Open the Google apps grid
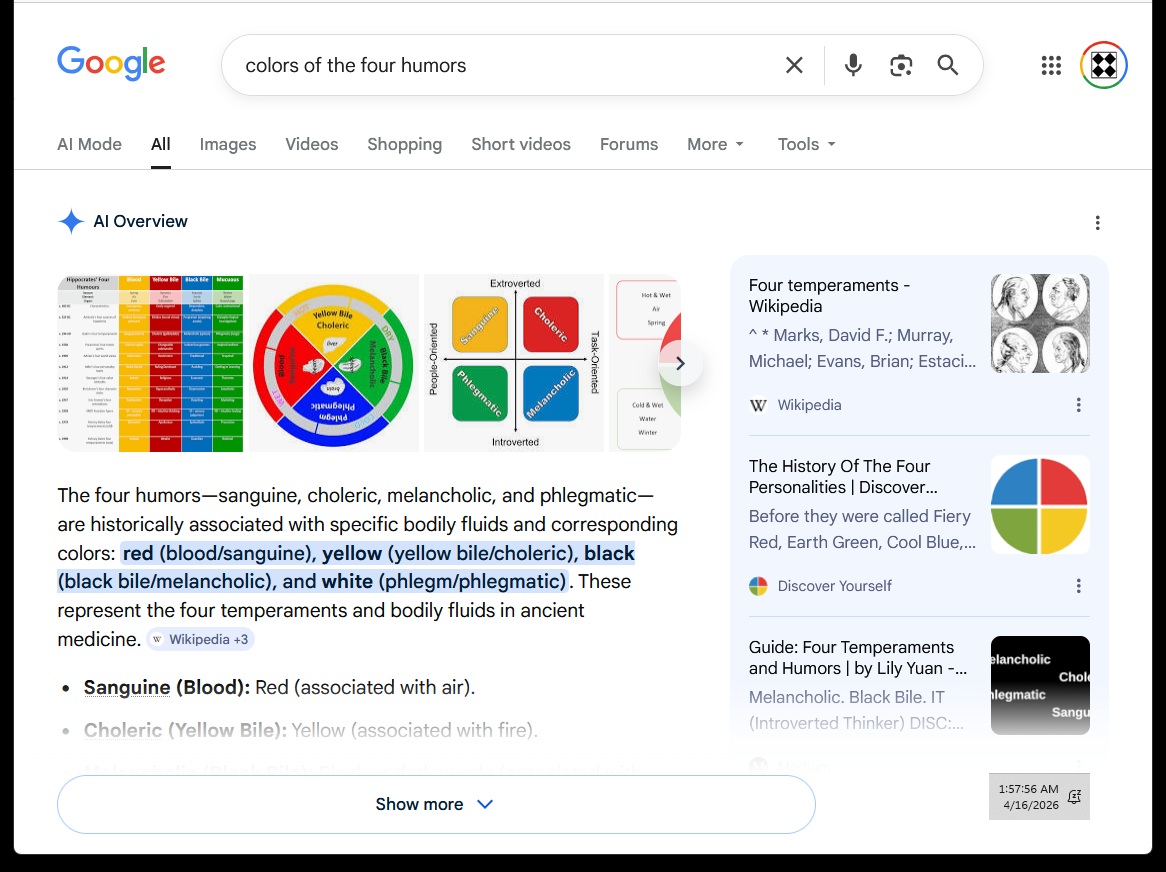Viewport: 1166px width, 872px height. tap(1051, 66)
